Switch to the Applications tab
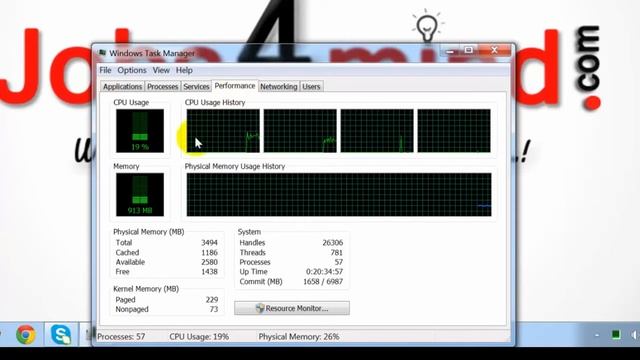 pyautogui.click(x=122, y=87)
